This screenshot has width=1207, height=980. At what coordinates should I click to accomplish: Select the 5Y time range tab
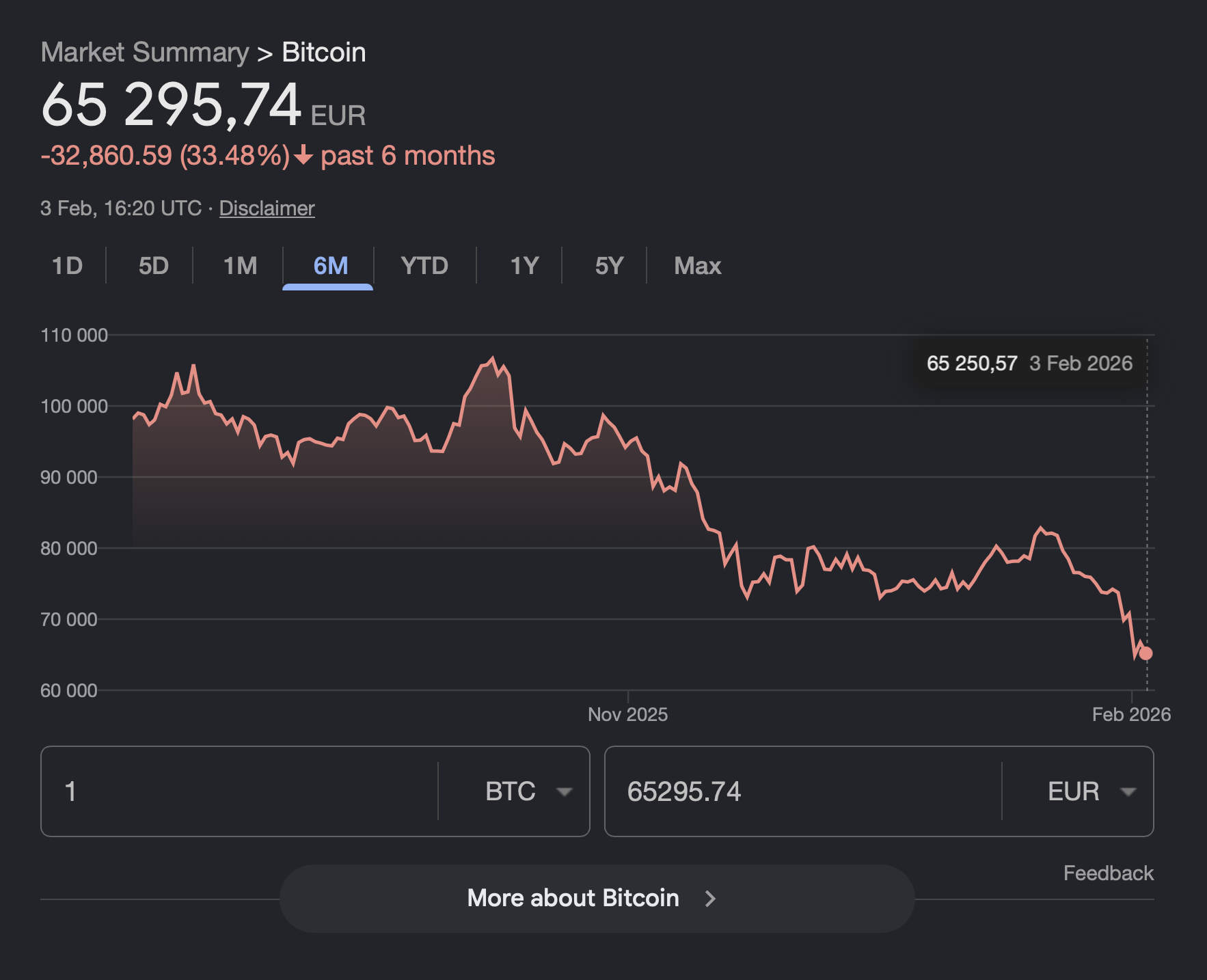(609, 265)
